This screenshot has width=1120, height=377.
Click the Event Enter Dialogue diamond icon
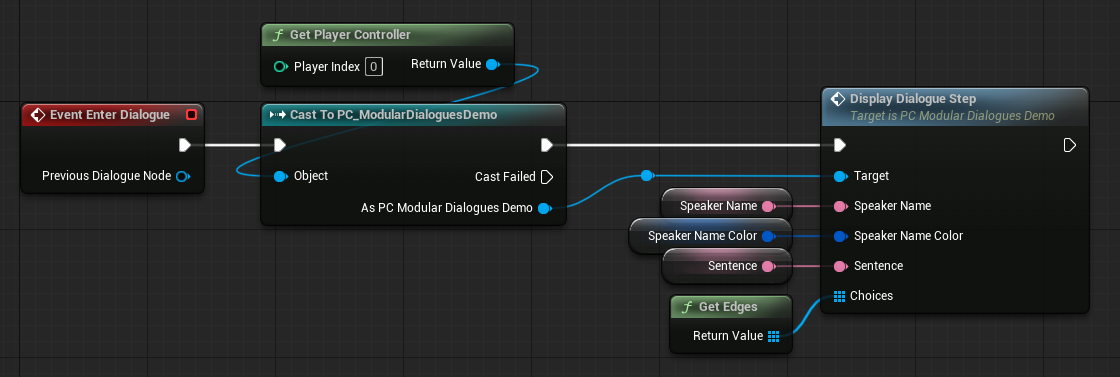[38, 115]
